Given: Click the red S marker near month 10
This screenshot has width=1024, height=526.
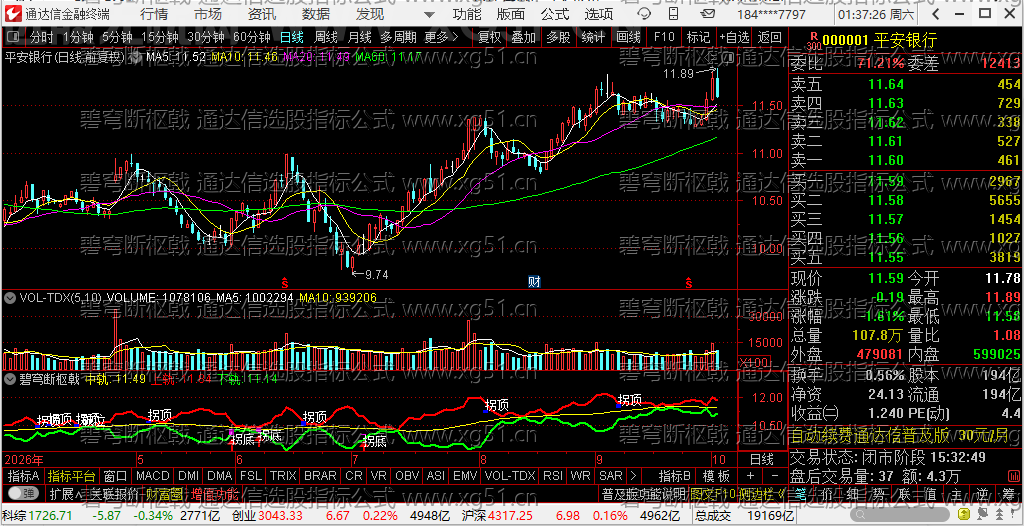Looking at the screenshot, I should click(688, 283).
